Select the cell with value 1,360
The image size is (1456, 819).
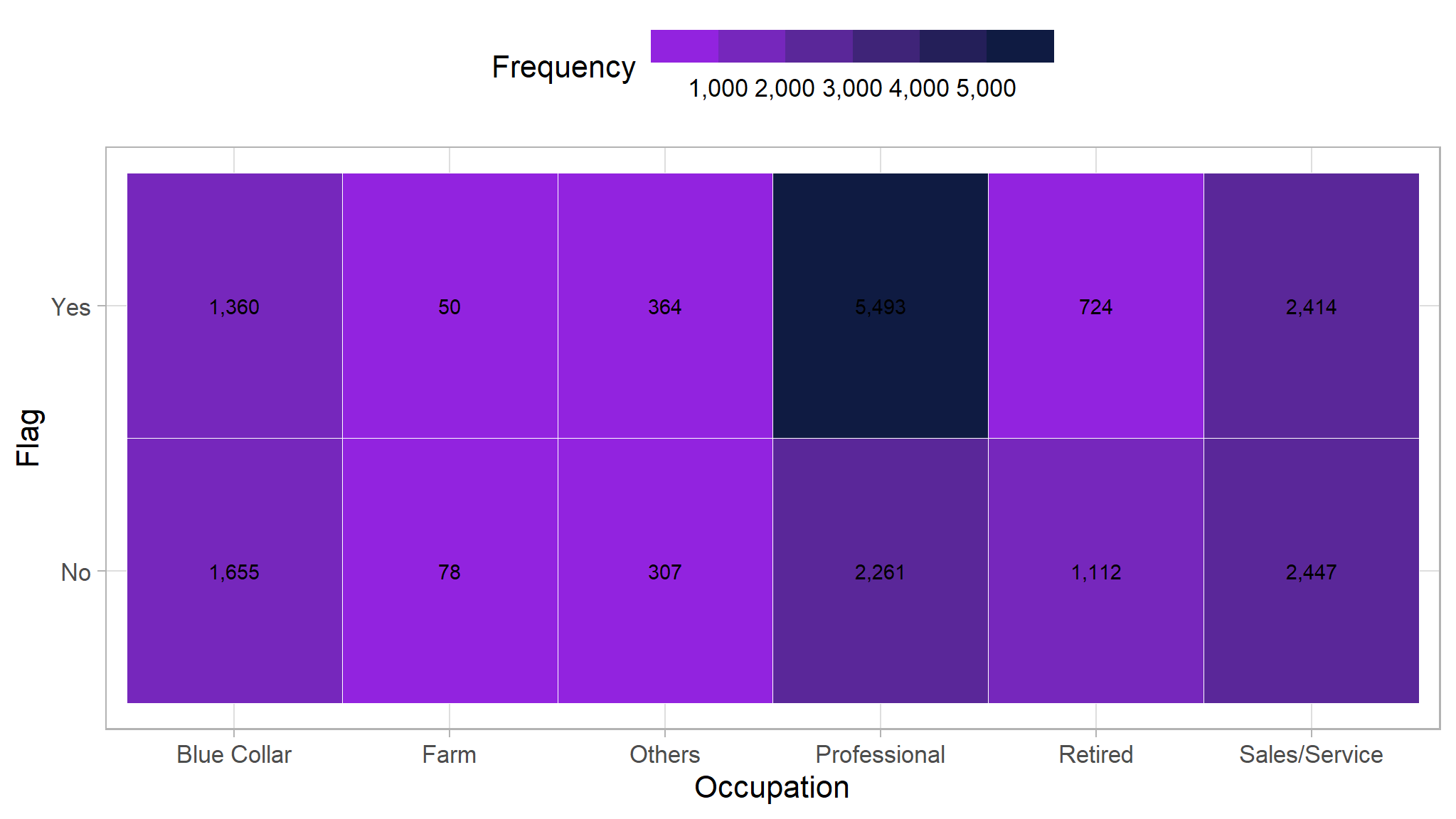[x=234, y=306]
